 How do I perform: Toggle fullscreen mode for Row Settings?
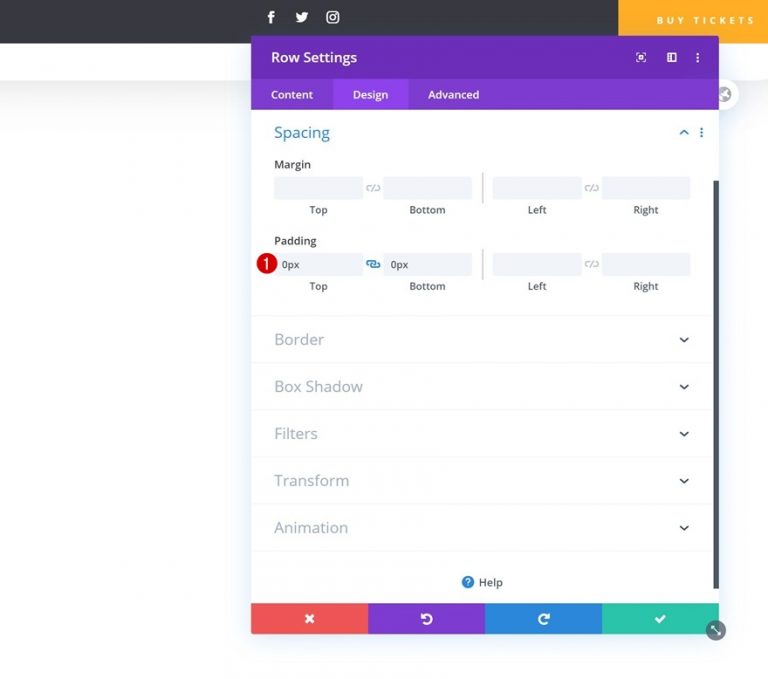[x=641, y=57]
